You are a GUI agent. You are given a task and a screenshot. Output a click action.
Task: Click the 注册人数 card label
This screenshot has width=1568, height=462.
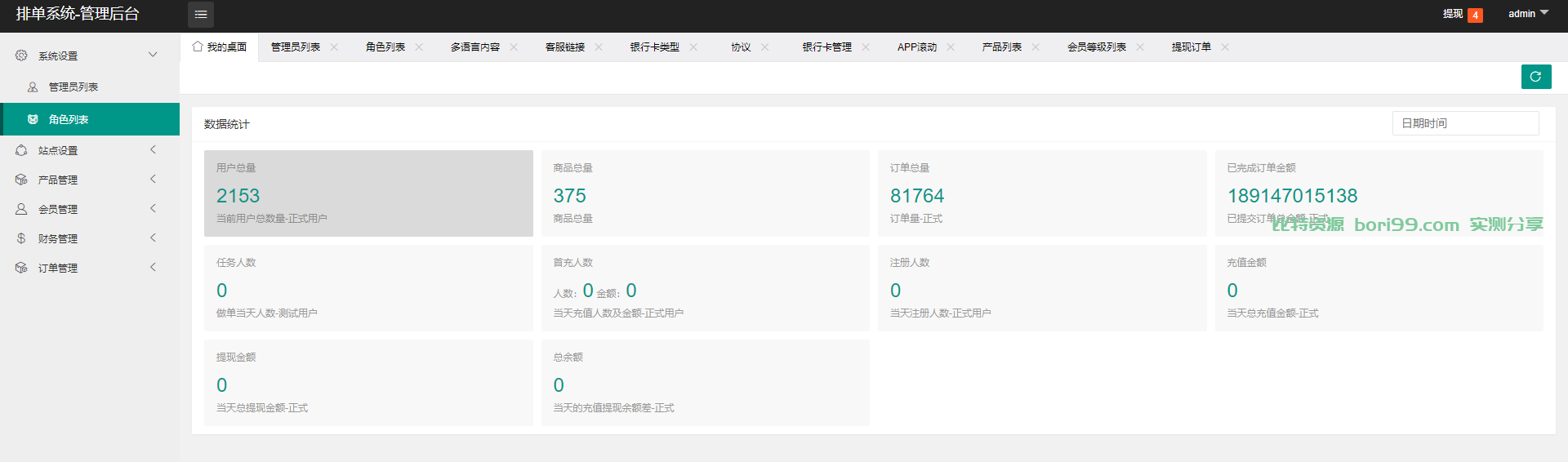[910, 263]
